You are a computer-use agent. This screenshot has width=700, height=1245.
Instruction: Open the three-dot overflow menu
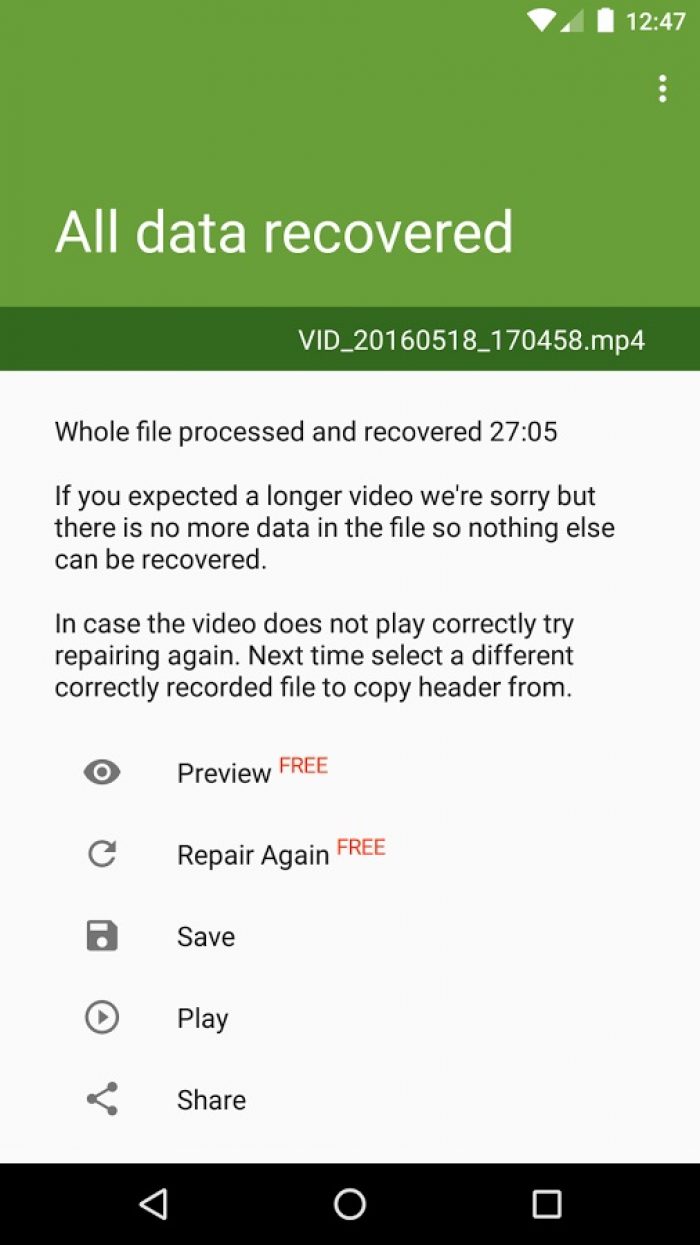coord(662,89)
